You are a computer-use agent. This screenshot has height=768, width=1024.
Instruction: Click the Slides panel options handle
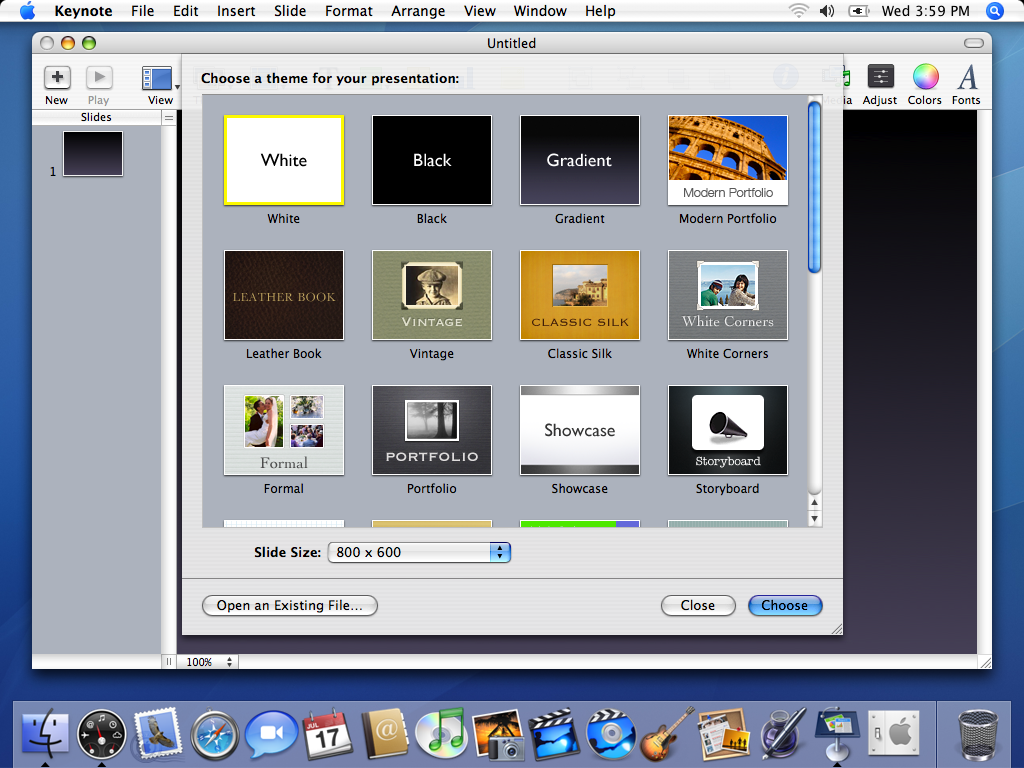click(168, 118)
